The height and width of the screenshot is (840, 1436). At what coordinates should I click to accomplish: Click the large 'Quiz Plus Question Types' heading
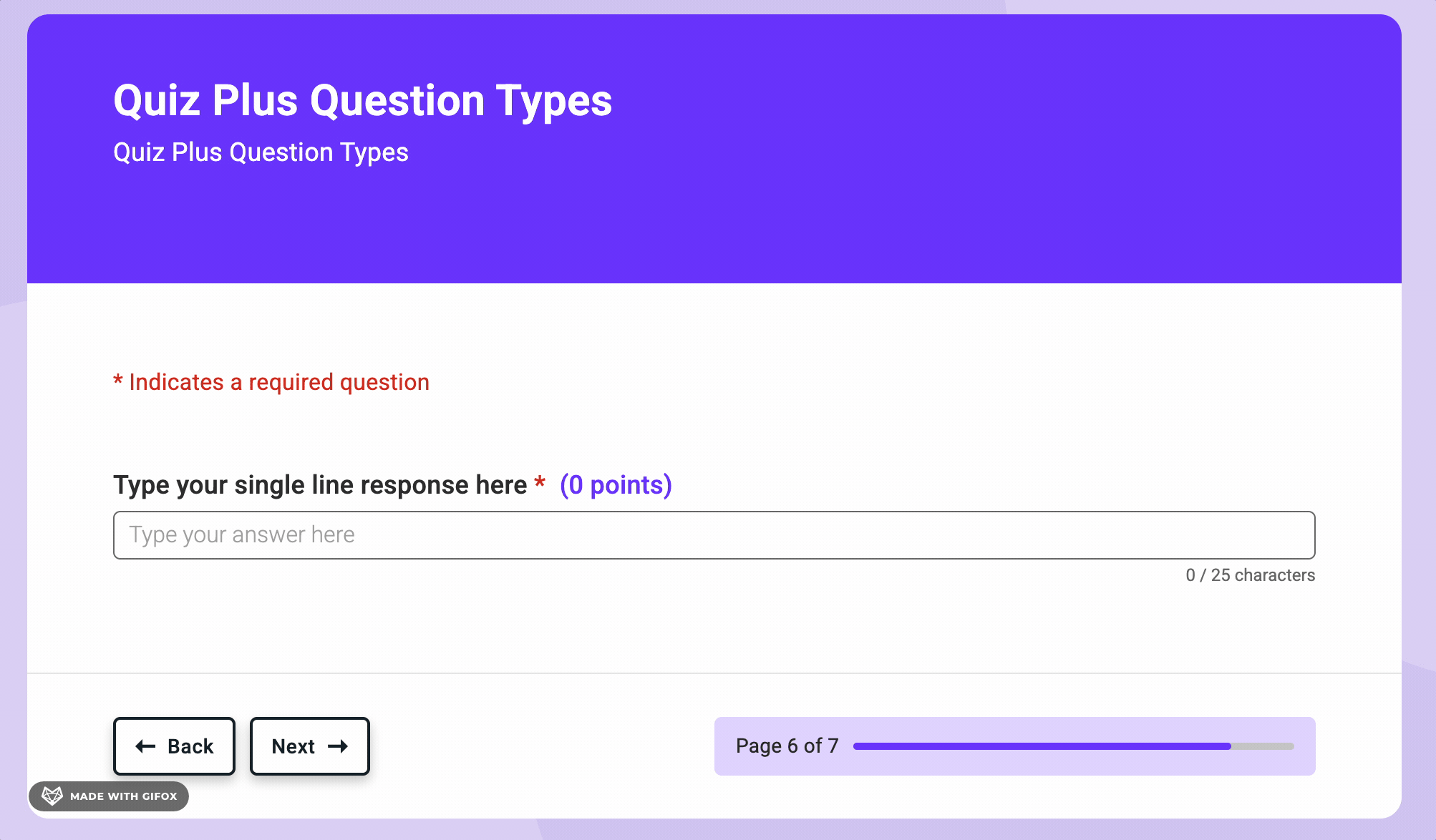click(x=363, y=101)
